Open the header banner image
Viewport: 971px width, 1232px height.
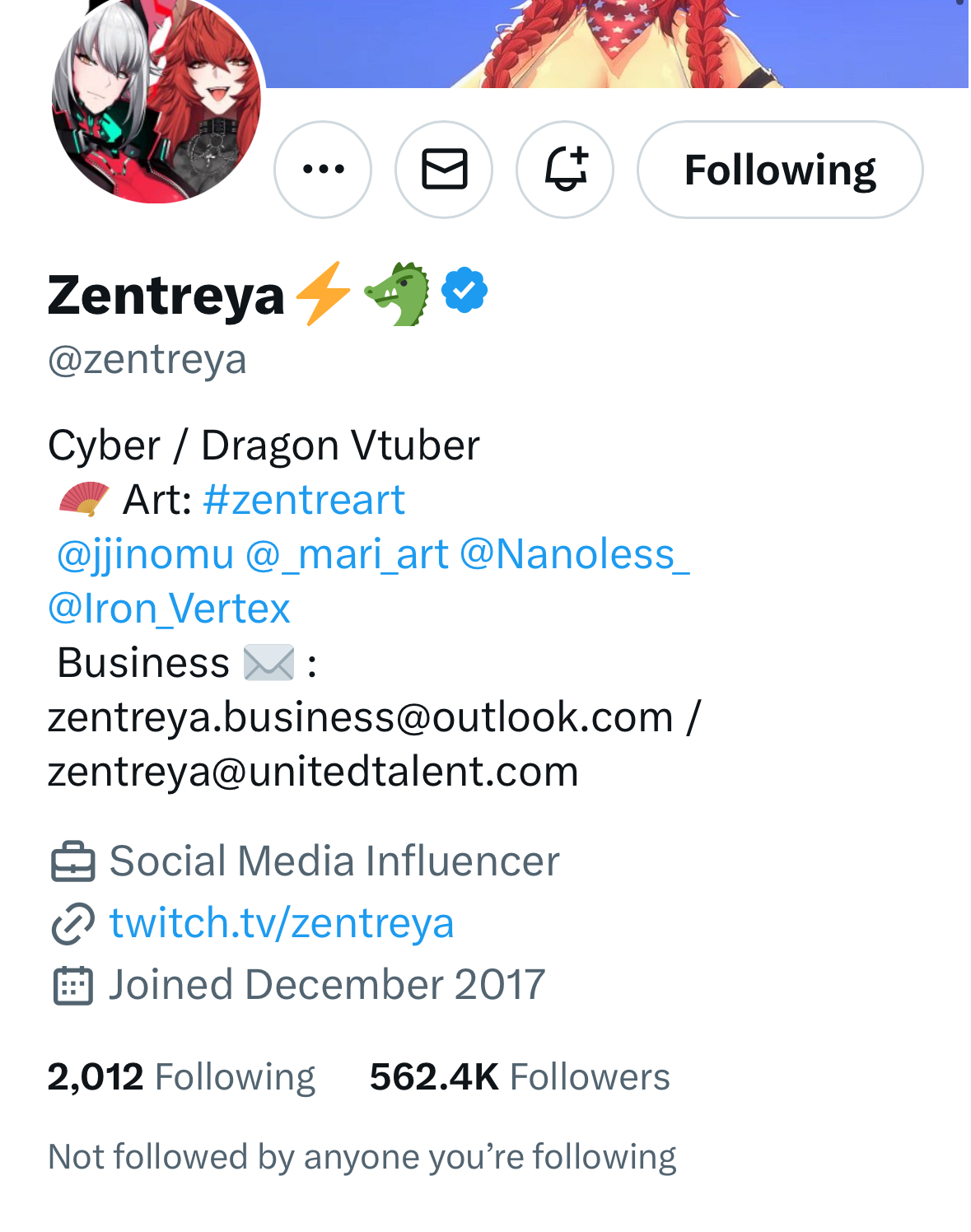[x=618, y=44]
